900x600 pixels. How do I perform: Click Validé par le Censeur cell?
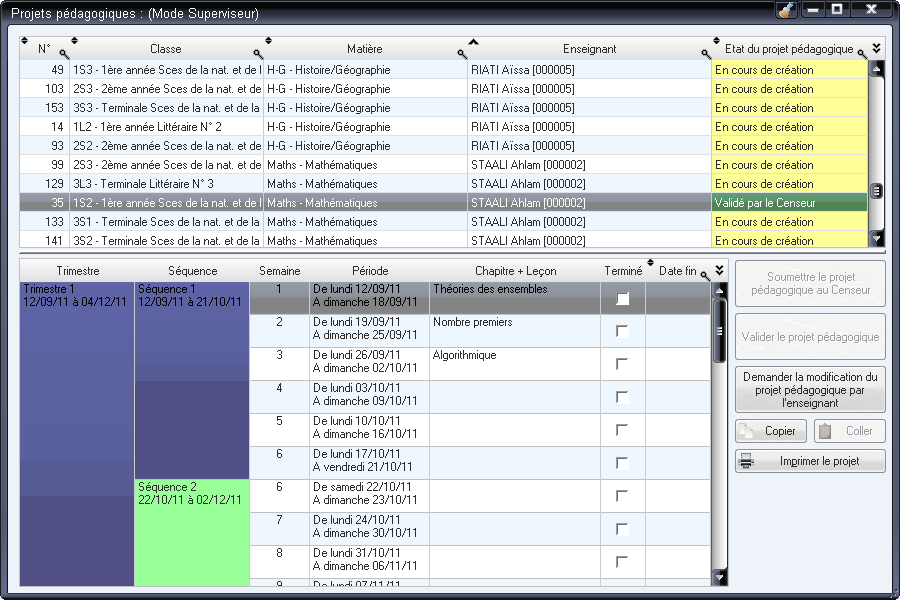tap(789, 203)
